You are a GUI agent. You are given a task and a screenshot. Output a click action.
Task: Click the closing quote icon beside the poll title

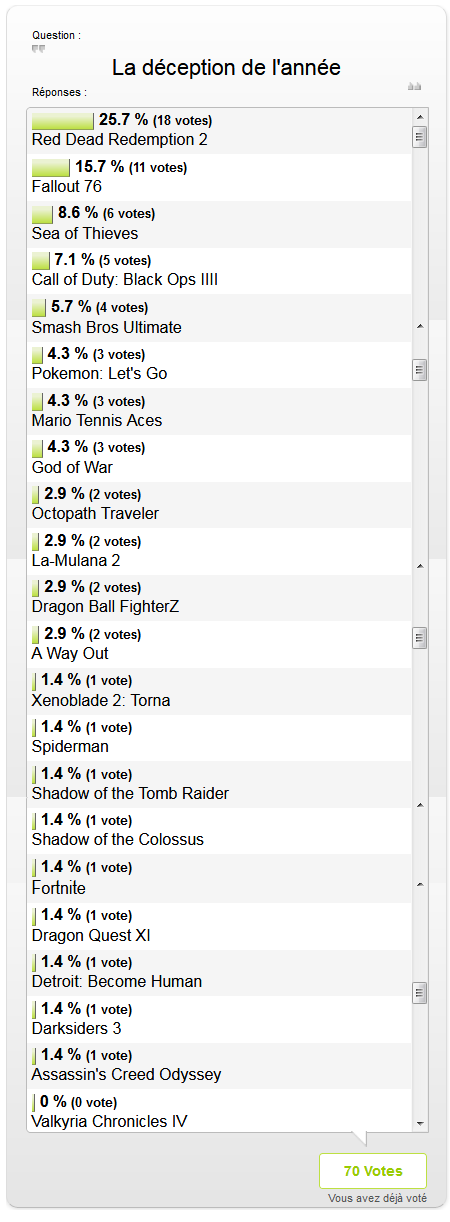(414, 86)
